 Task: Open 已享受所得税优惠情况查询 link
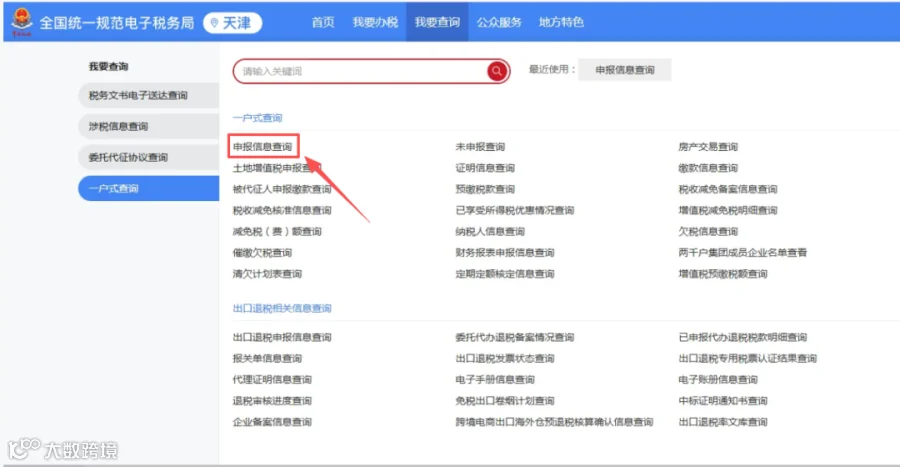click(x=515, y=211)
